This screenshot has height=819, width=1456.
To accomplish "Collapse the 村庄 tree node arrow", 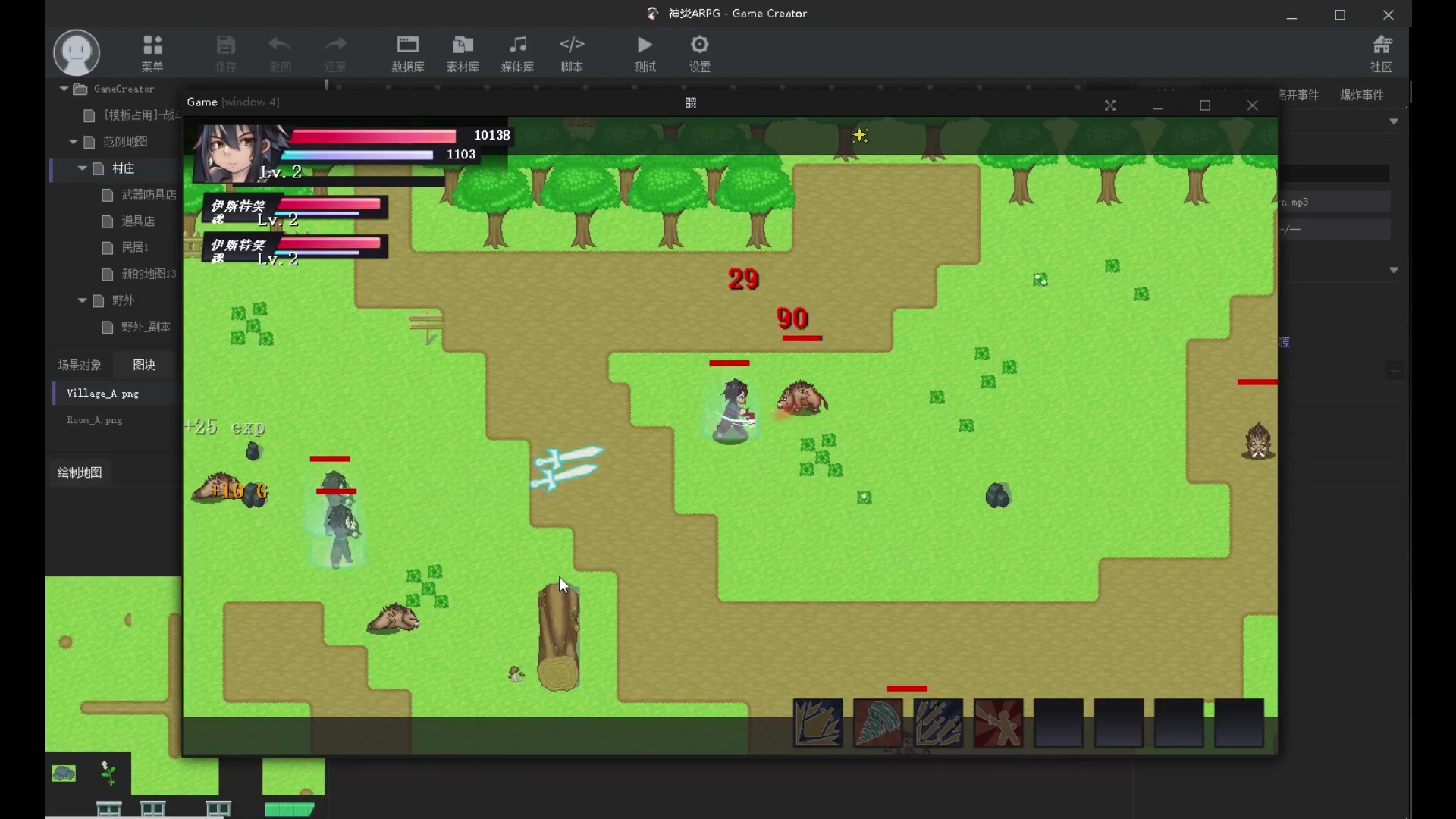I will [x=82, y=168].
